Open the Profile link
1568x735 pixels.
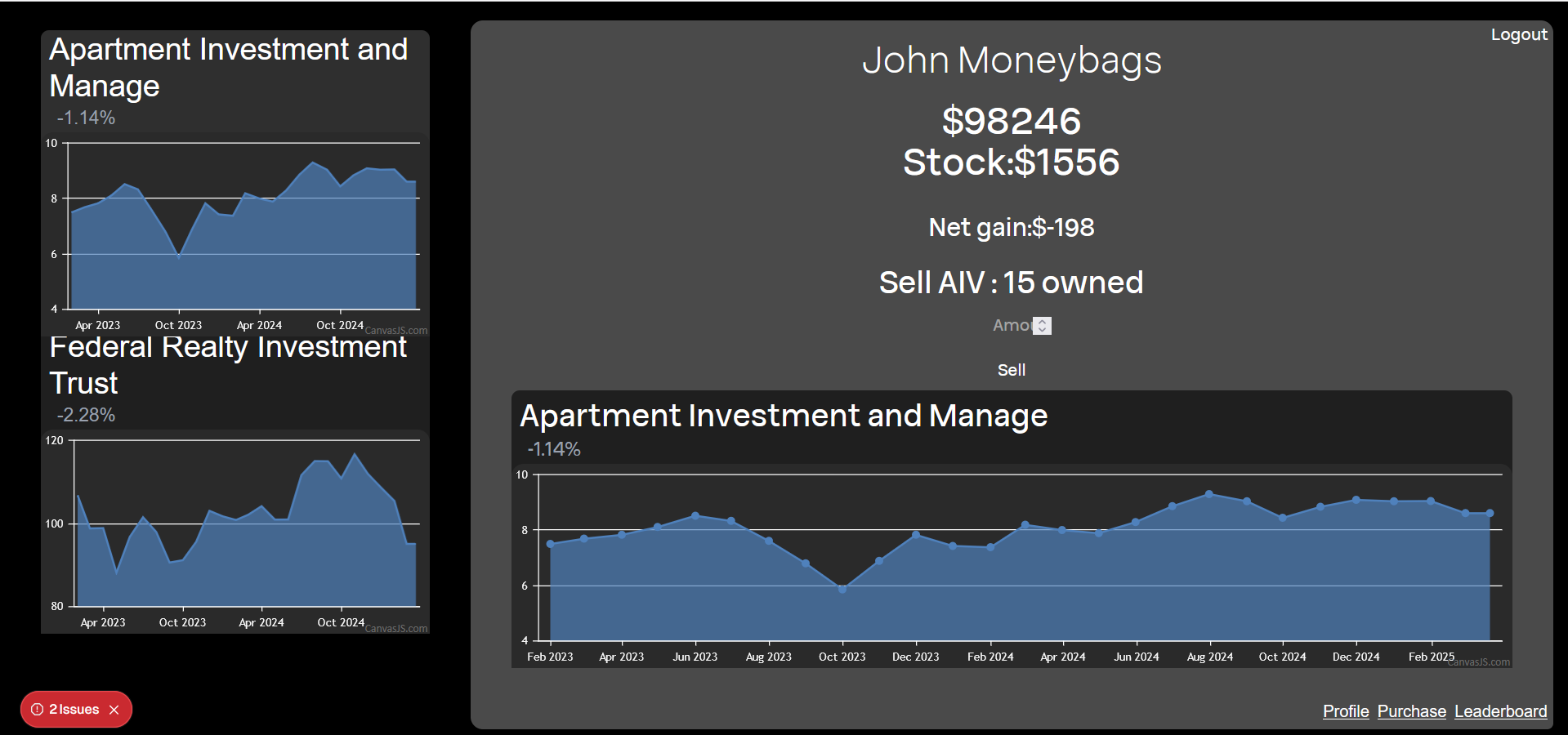[x=1346, y=711]
